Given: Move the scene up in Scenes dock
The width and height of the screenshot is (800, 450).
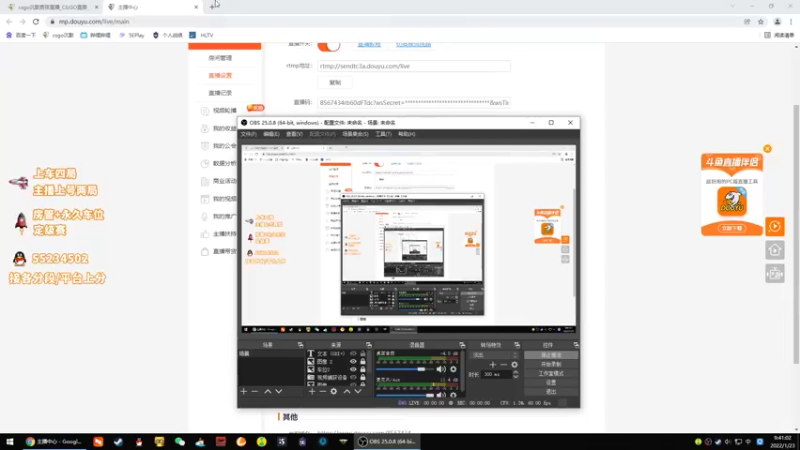Looking at the screenshot, I should tap(267, 391).
